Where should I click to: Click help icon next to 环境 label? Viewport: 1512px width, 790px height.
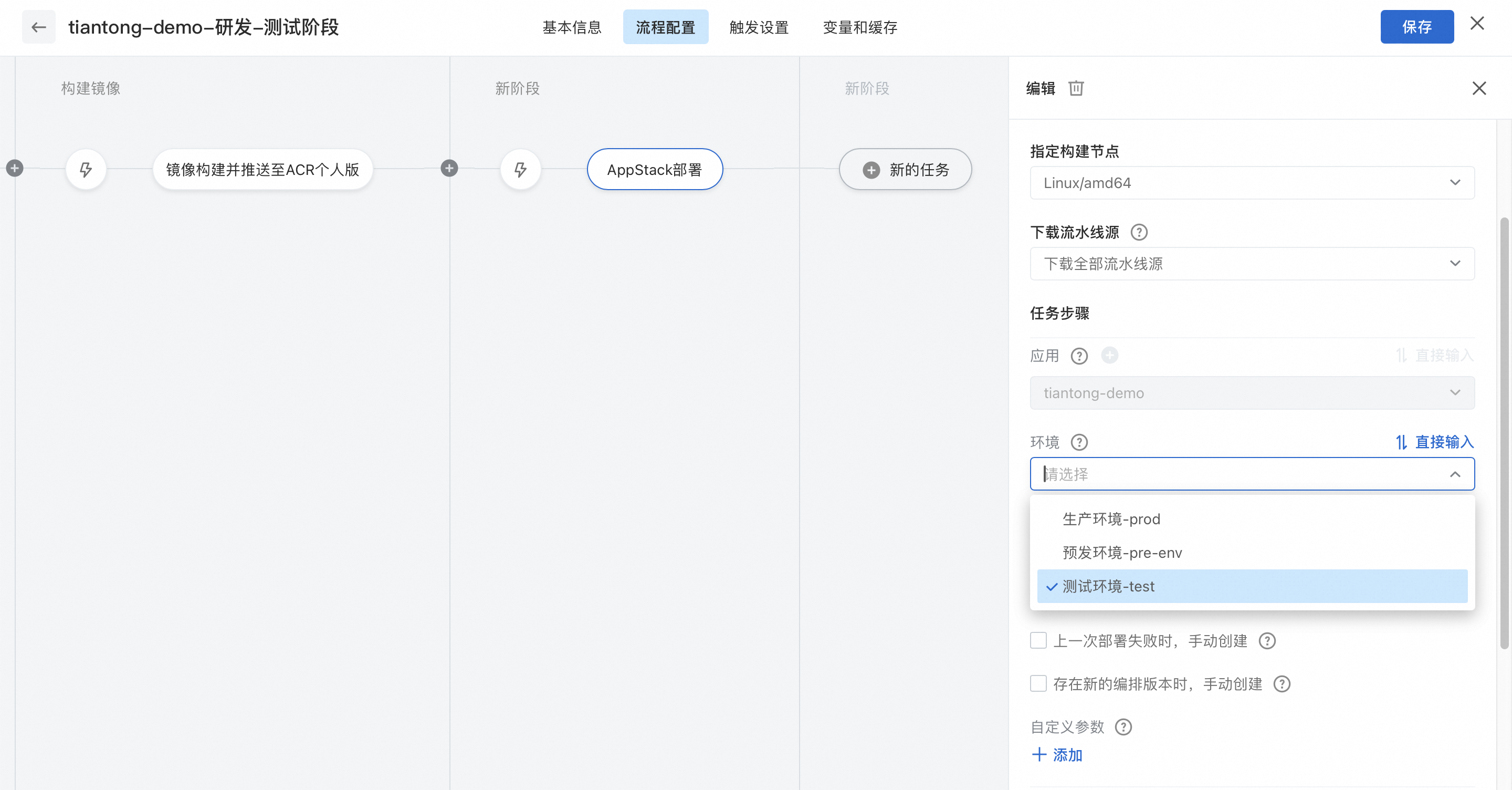pos(1079,442)
